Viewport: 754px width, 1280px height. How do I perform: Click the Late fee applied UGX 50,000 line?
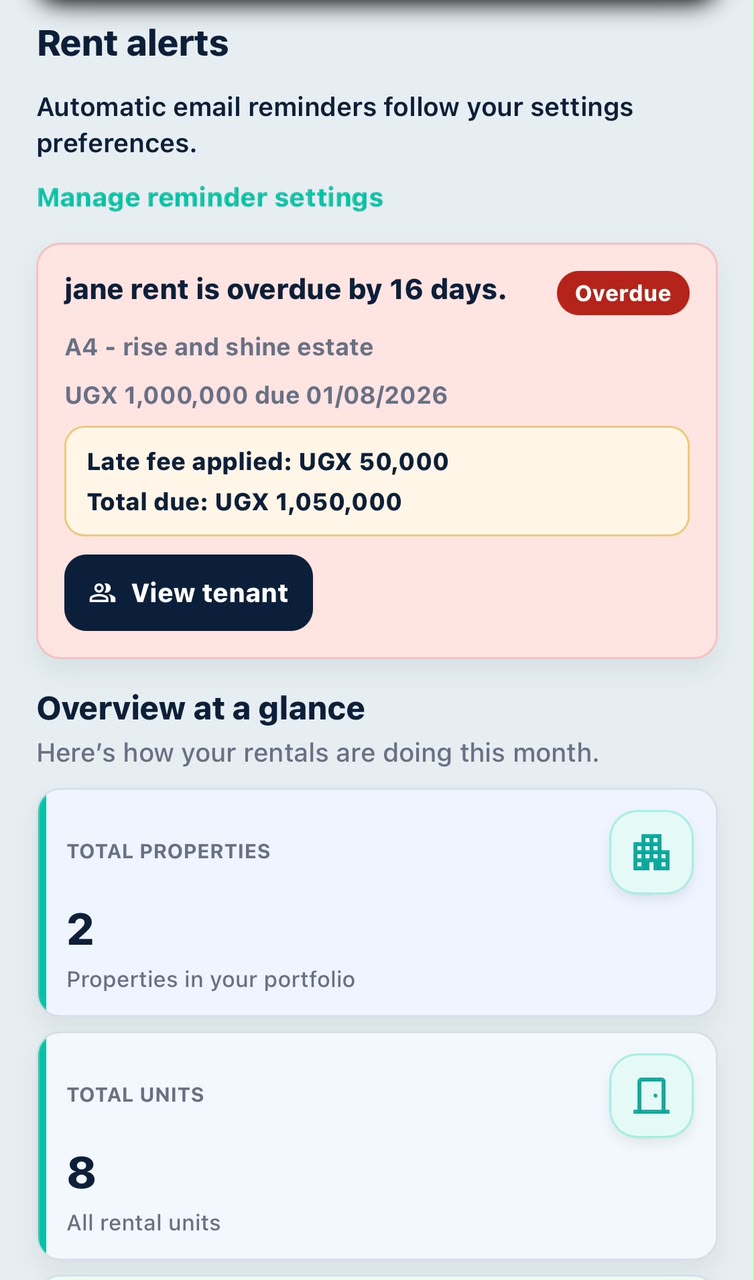coord(268,462)
